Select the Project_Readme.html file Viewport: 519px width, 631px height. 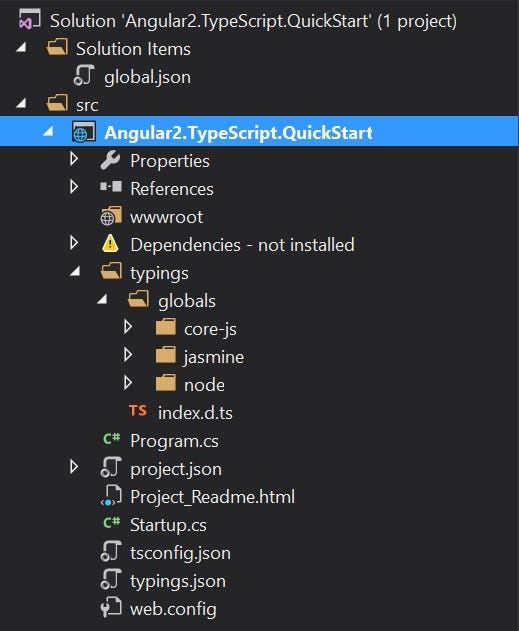click(212, 497)
